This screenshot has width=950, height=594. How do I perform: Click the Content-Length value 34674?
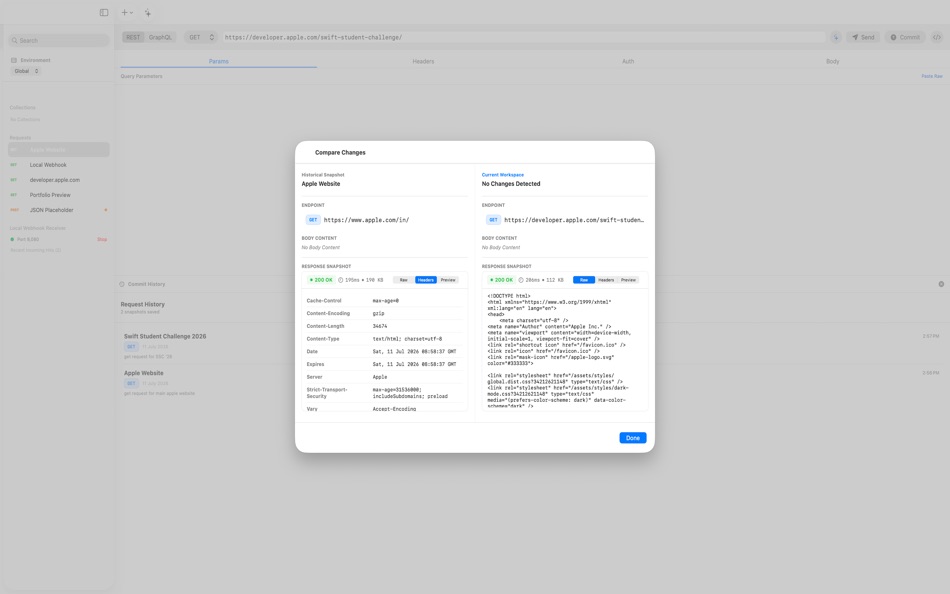pyautogui.click(x=380, y=326)
